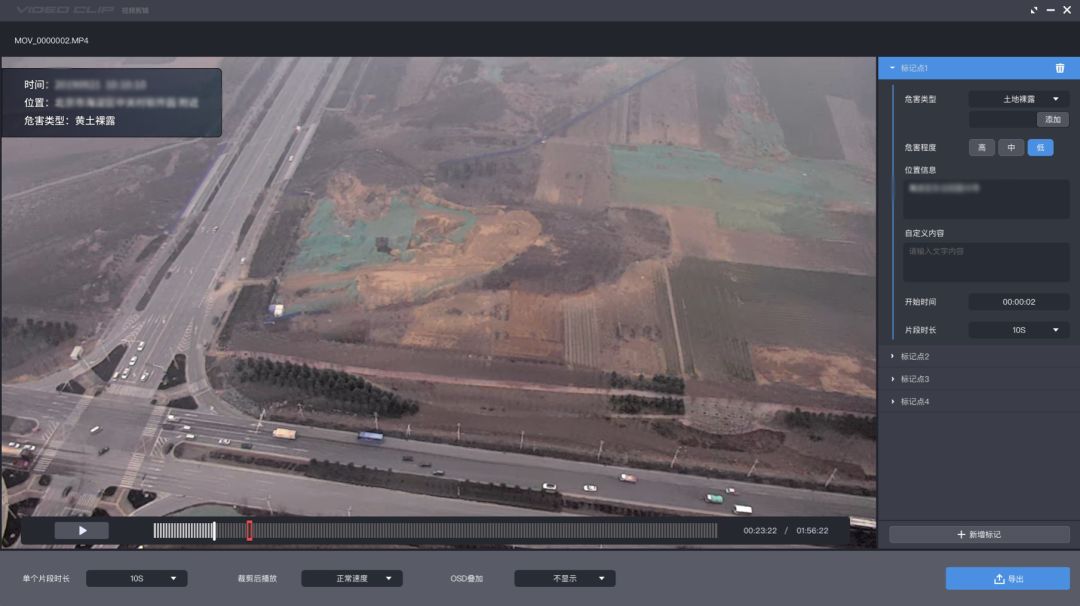Set hazard level to 高

pyautogui.click(x=981, y=148)
